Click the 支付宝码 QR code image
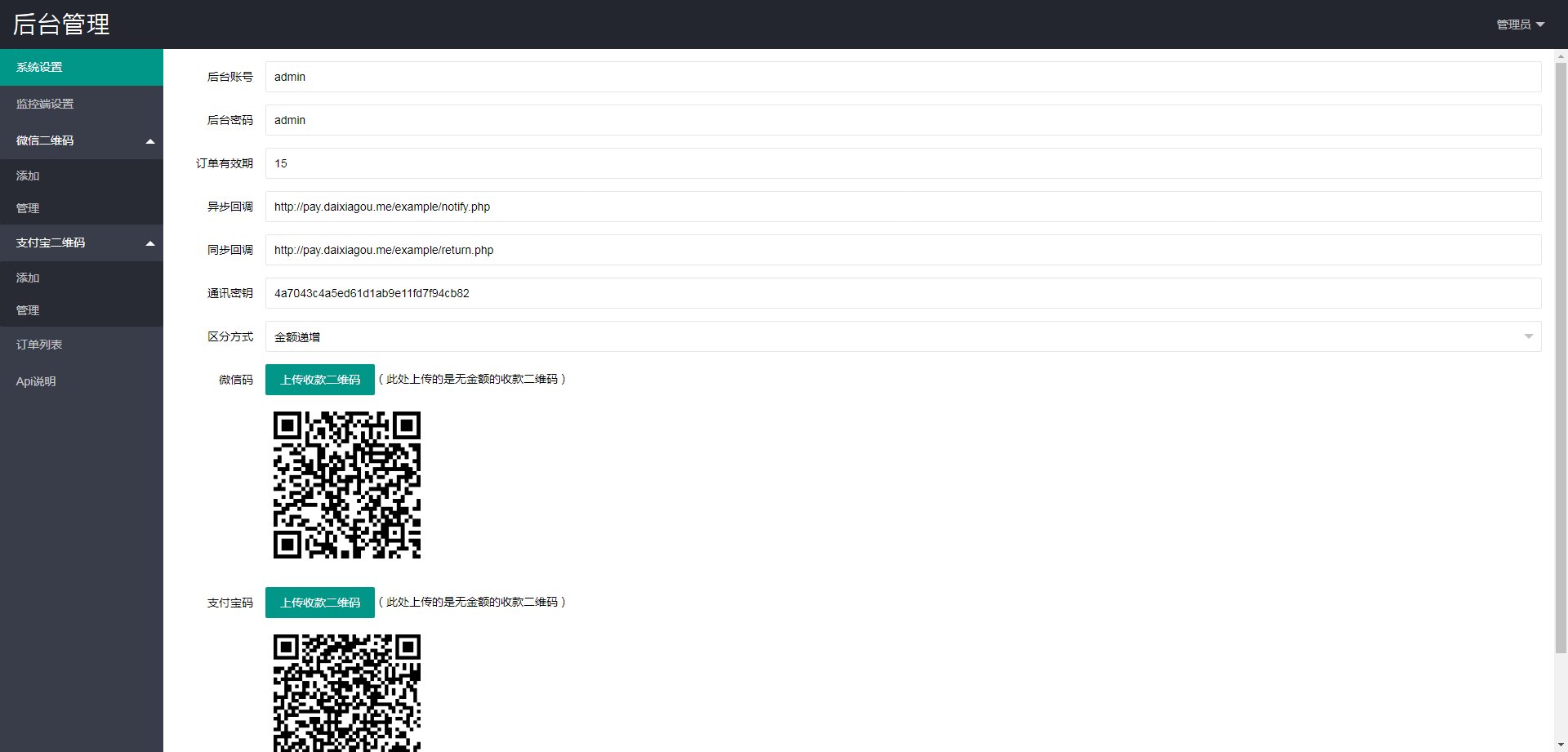This screenshot has width=1568, height=752. coord(347,693)
